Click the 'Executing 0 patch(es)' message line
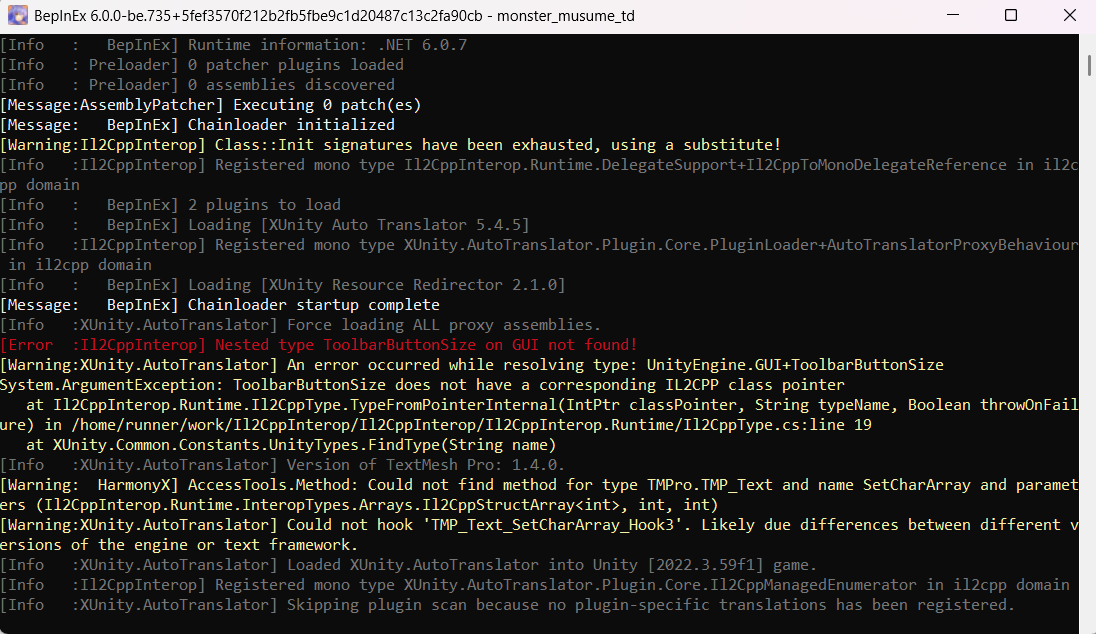 (x=211, y=105)
